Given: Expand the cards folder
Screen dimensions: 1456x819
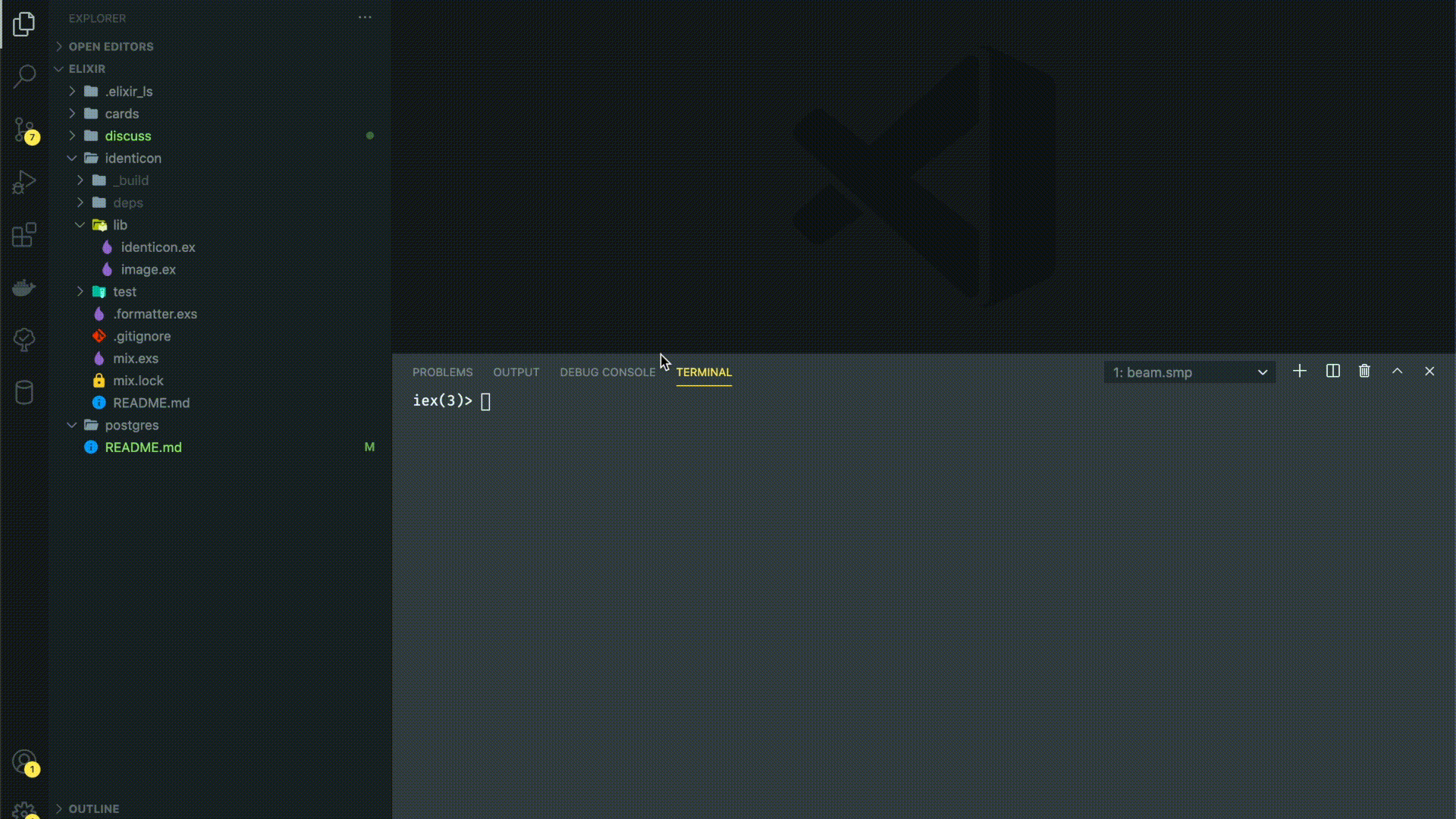Looking at the screenshot, I should 121,114.
